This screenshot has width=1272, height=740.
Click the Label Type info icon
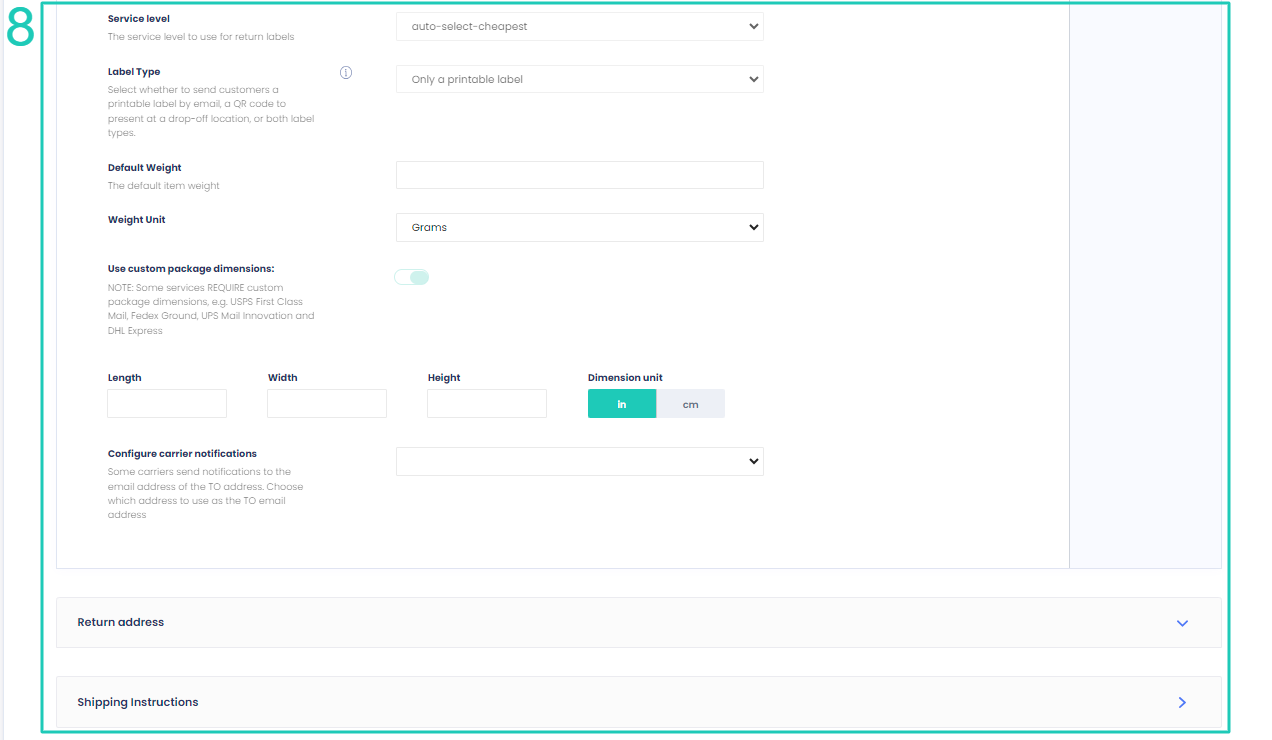point(346,72)
